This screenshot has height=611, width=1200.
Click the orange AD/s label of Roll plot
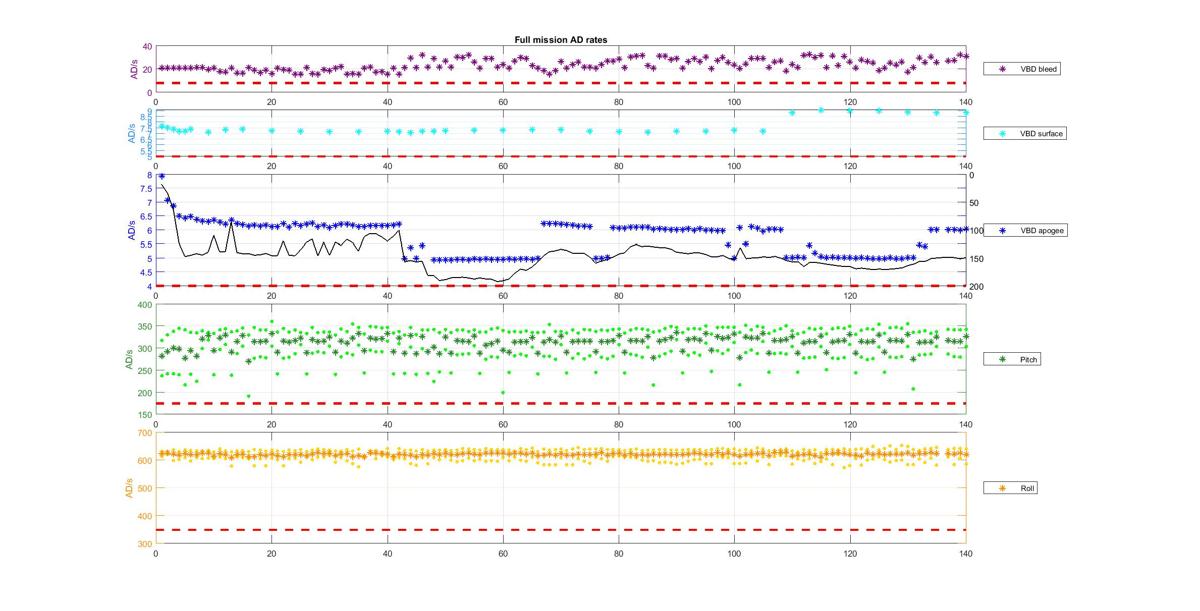pyautogui.click(x=129, y=488)
